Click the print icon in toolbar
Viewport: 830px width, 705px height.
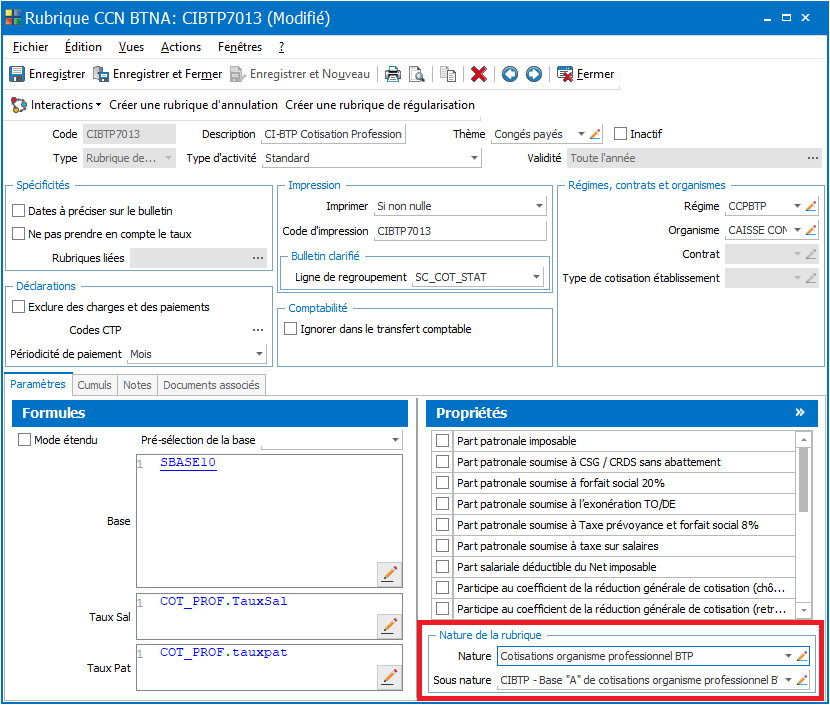click(392, 74)
